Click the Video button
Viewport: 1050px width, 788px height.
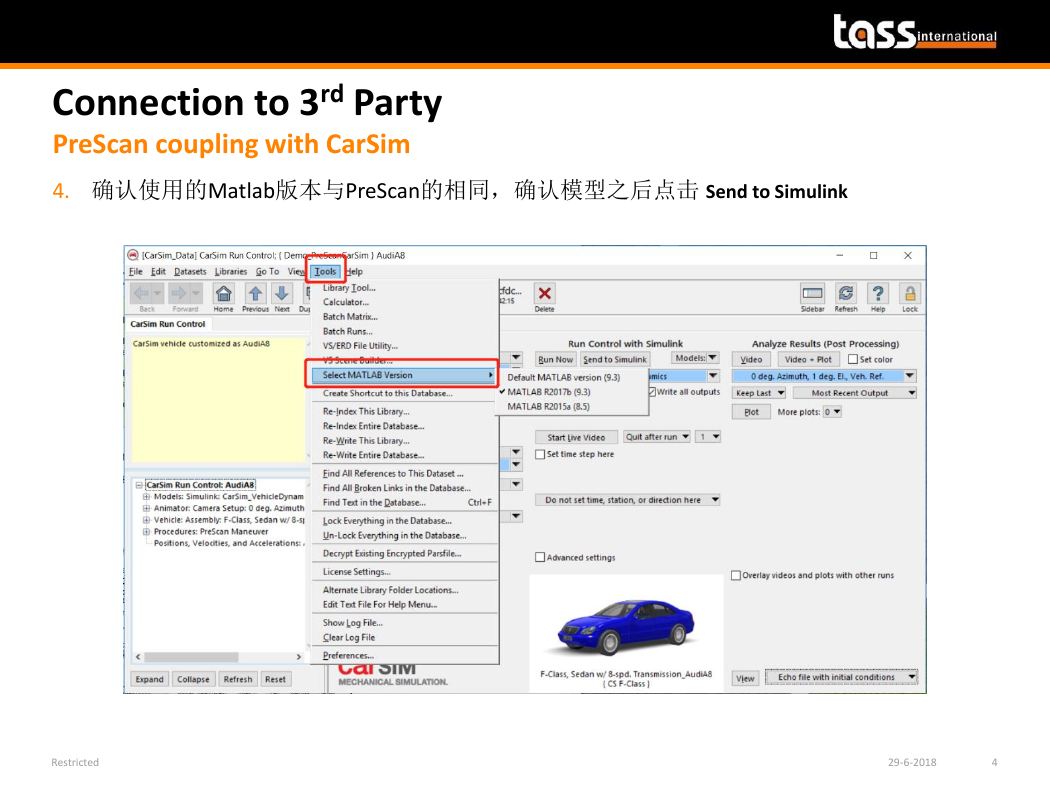tap(751, 360)
